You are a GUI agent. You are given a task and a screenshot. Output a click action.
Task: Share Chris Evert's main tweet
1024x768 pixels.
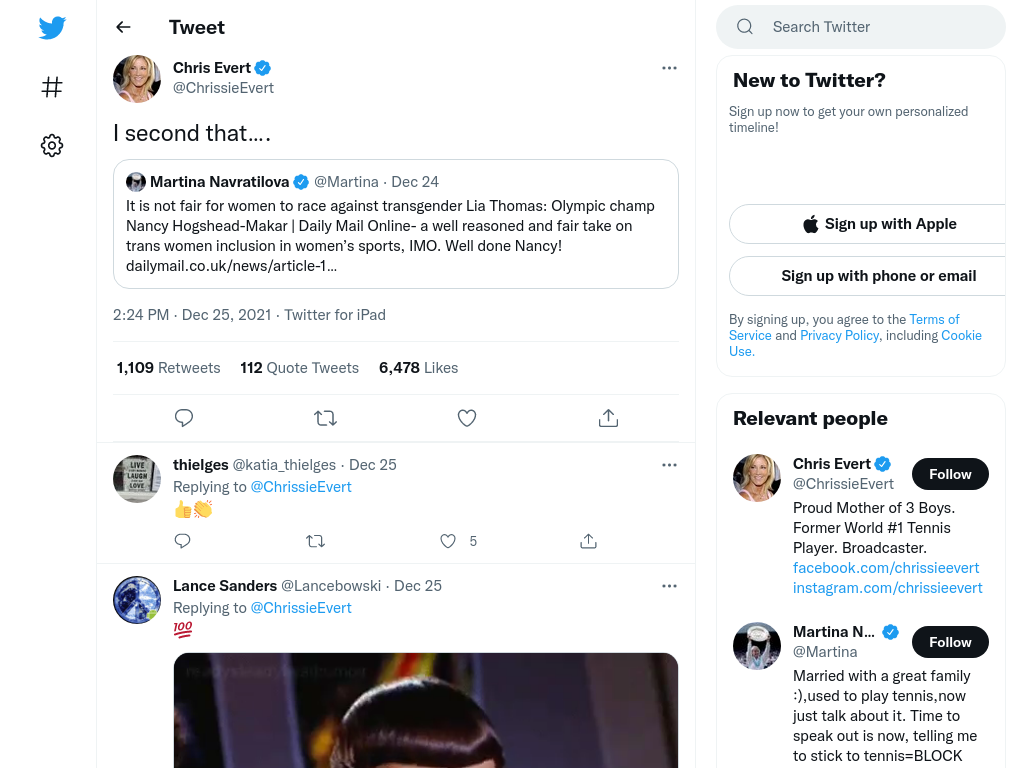608,418
